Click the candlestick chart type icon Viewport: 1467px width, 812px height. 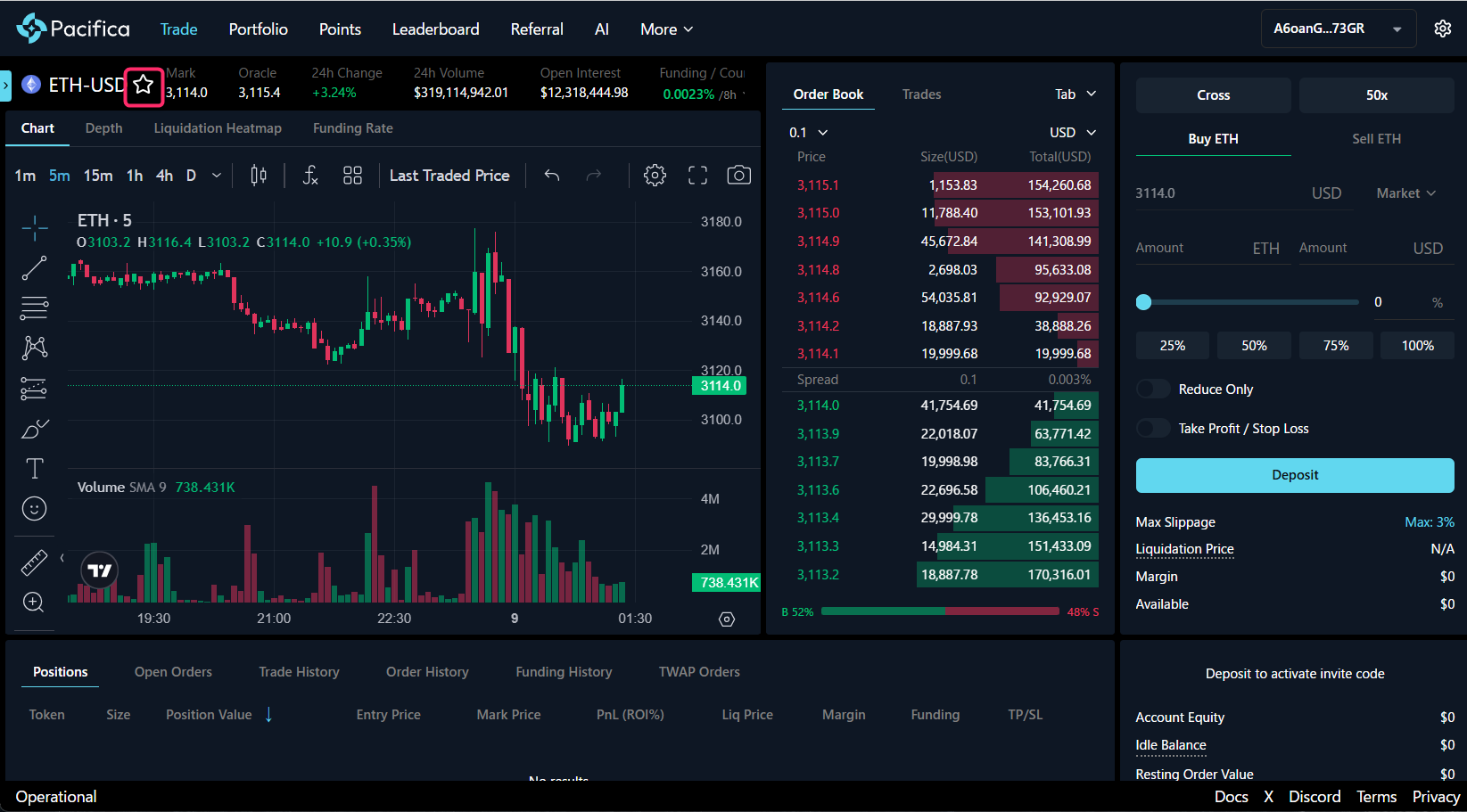(x=259, y=176)
